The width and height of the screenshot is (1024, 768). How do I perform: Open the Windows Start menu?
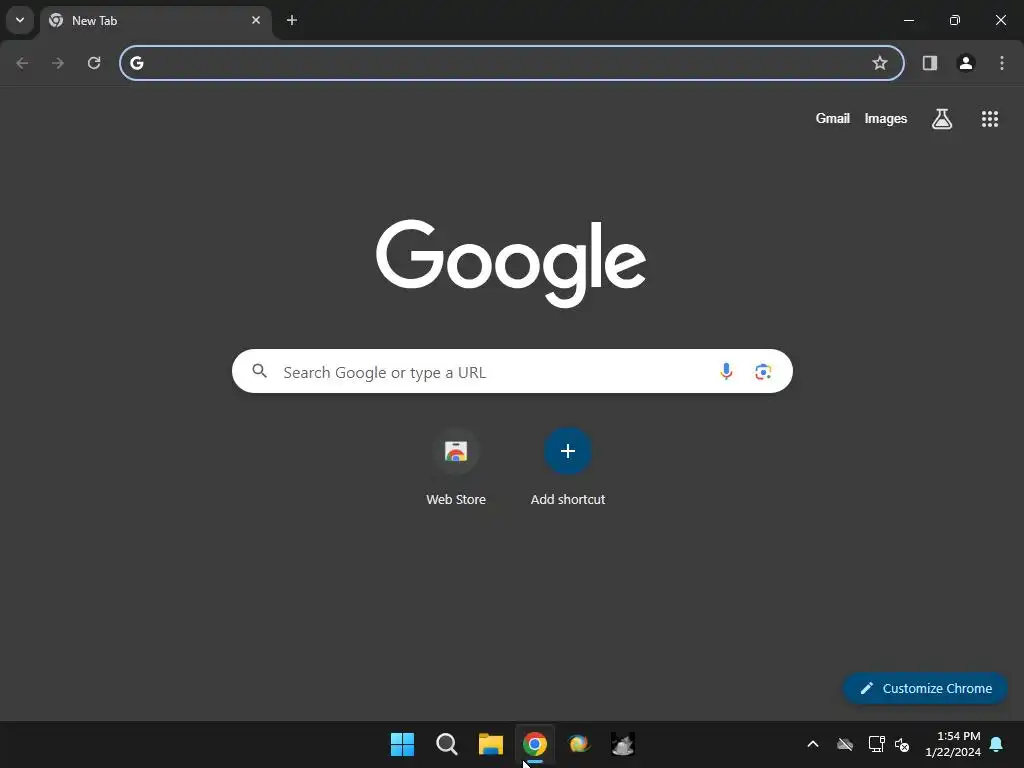pos(402,744)
